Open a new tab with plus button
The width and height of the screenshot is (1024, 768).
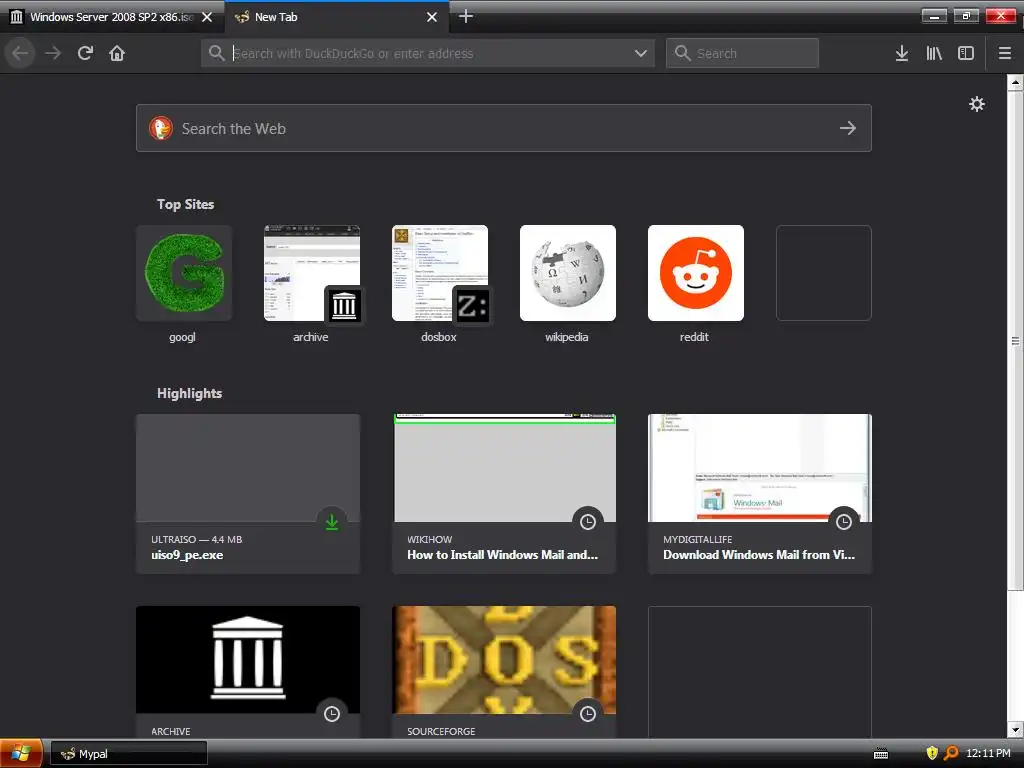click(466, 16)
